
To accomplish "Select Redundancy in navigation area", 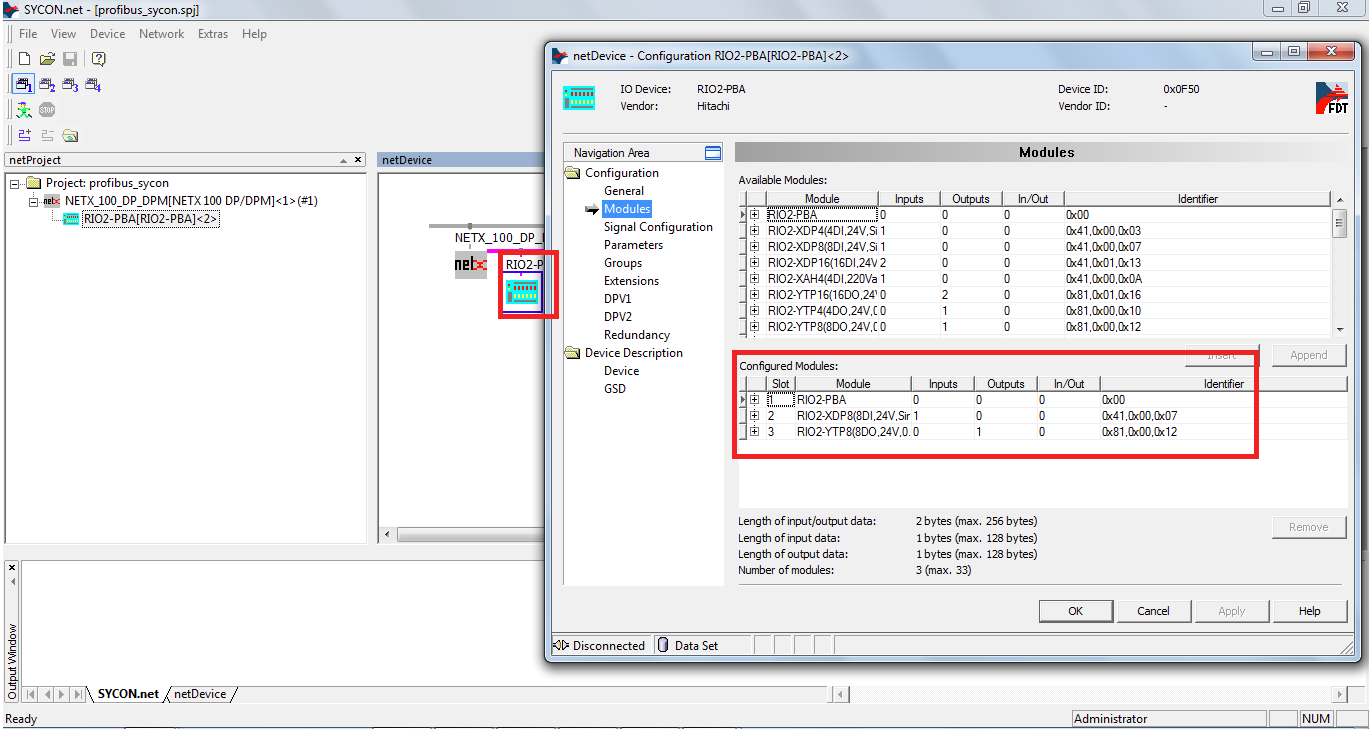I will click(637, 335).
